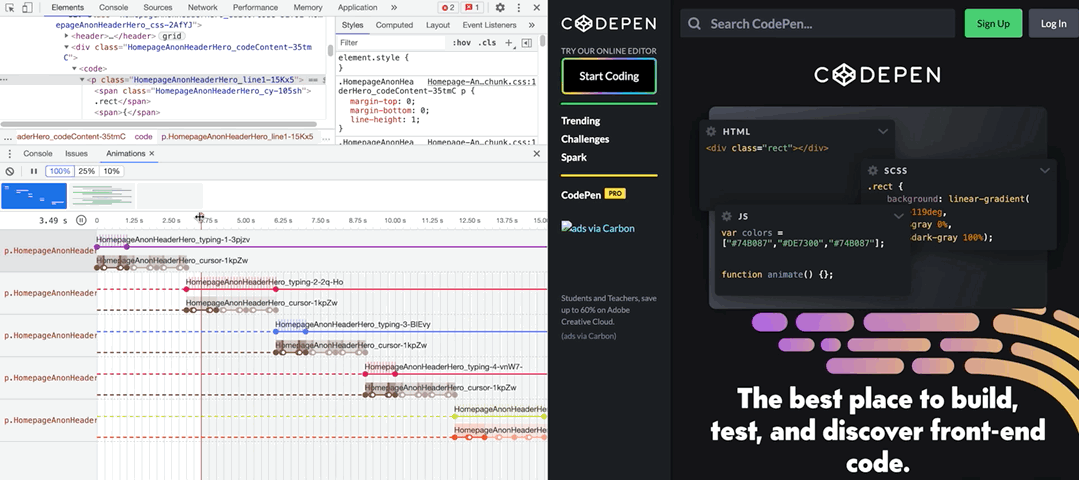Select the first blue animation group thumbnail
This screenshot has width=1079, height=480.
click(34, 195)
